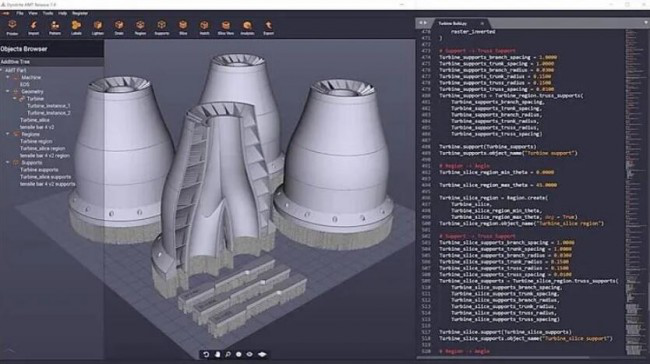Click the Slice tool icon
Image resolution: width=650 pixels, height=364 pixels.
pos(183,27)
